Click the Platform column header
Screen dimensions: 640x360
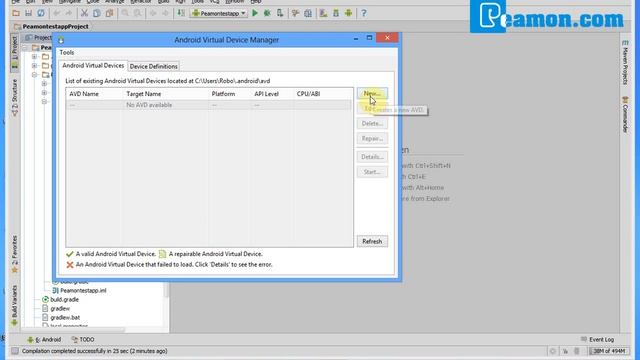pyautogui.click(x=230, y=94)
